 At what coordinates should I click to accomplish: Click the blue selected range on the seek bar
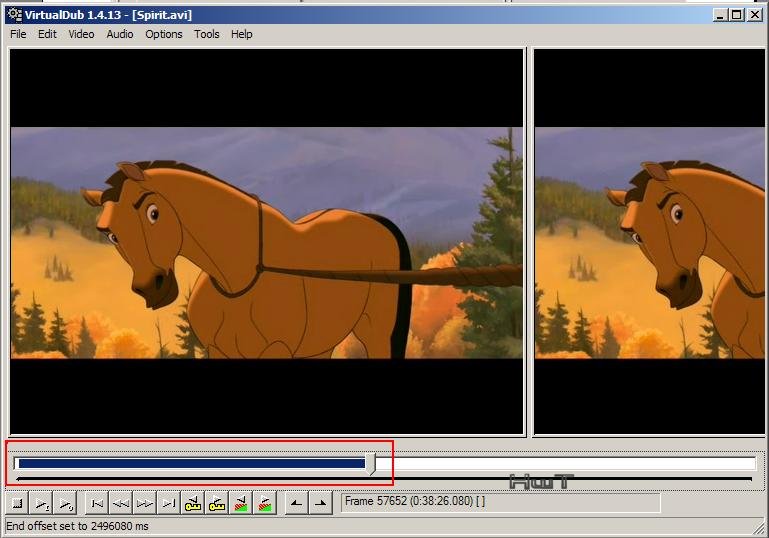click(x=192, y=463)
